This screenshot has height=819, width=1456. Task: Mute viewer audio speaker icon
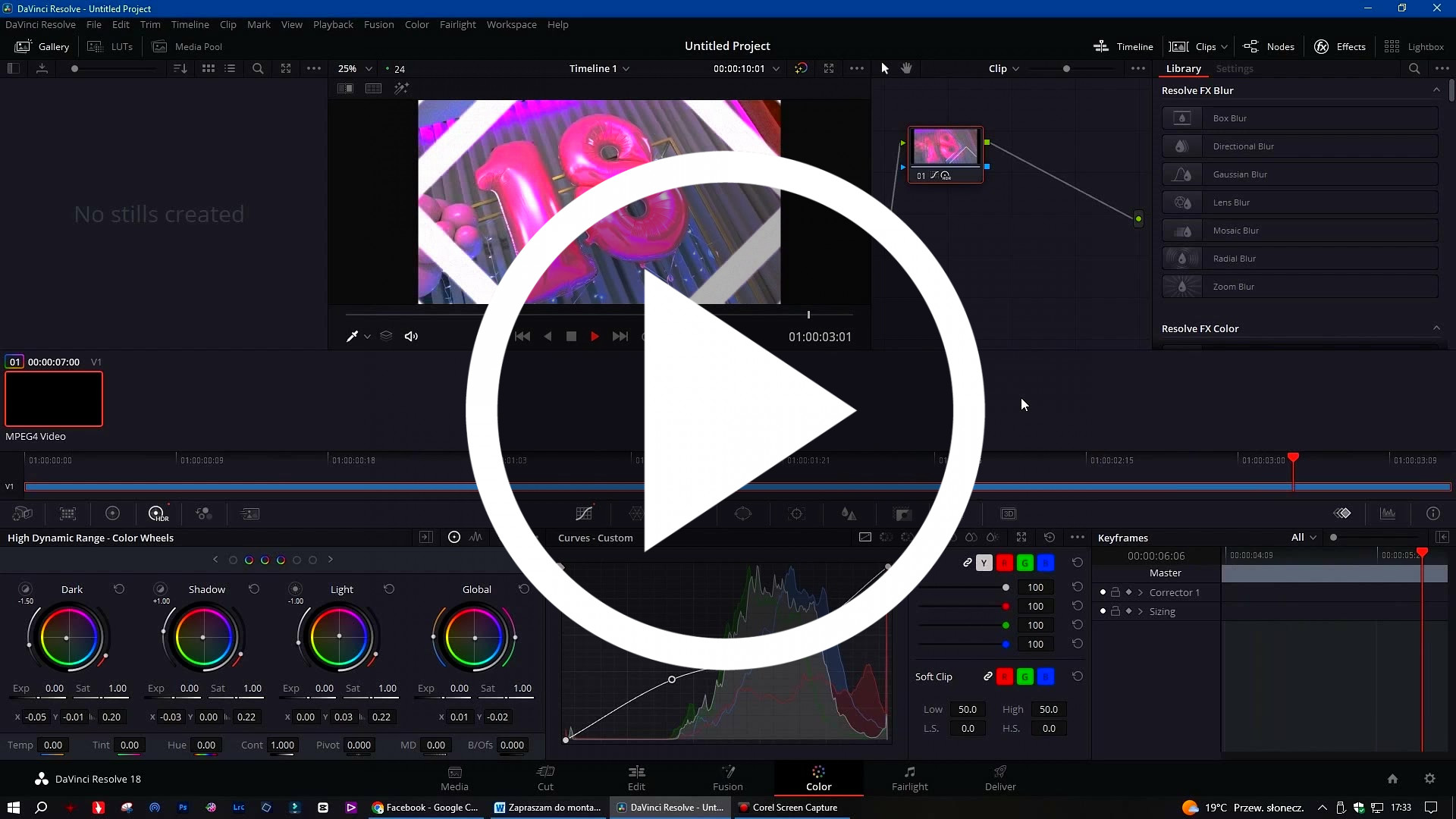coord(411,336)
